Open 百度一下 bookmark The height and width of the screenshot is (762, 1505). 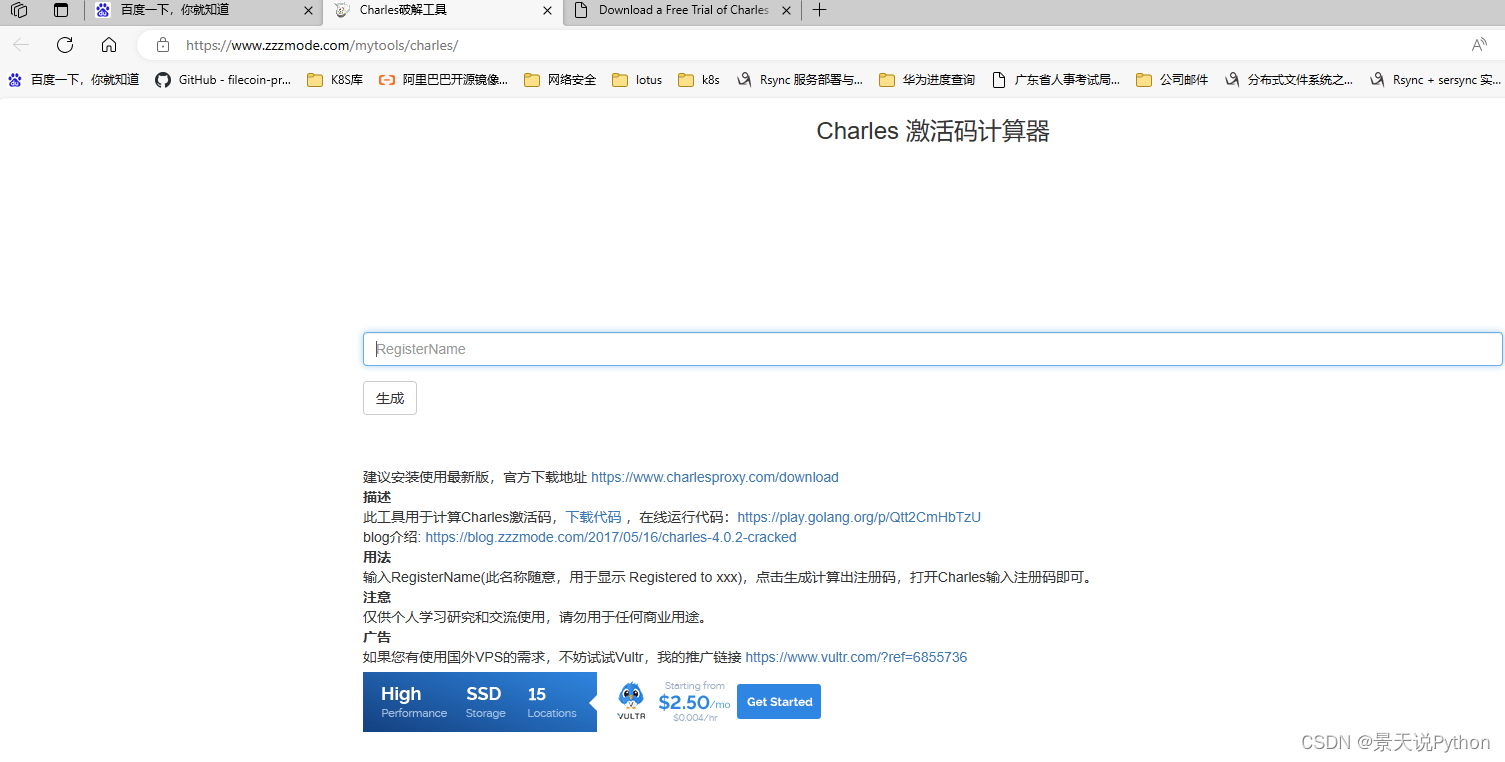click(74, 80)
